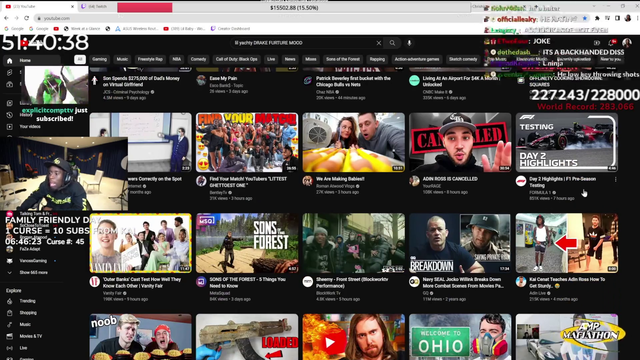Image resolution: width=640 pixels, height=360 pixels.
Task: Play the Navy SEAL Breakdown thumbnail
Action: (460, 243)
